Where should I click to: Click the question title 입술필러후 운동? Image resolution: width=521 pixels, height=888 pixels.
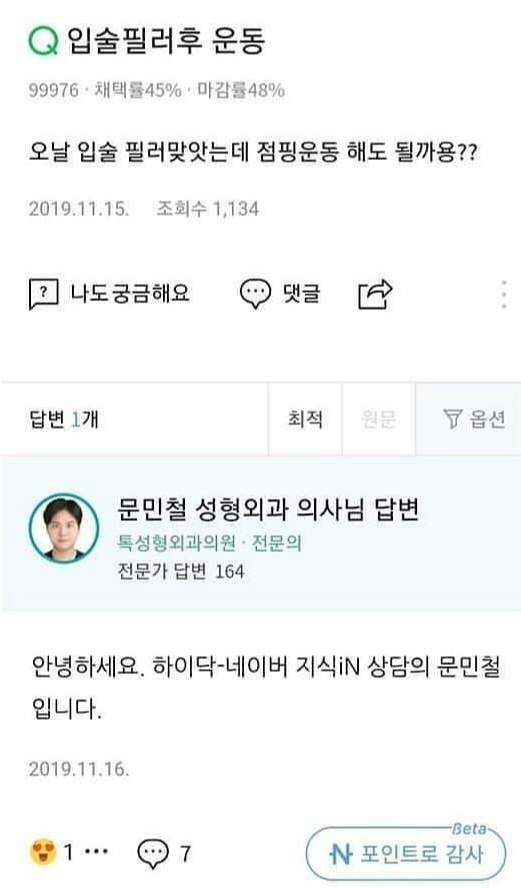pos(166,41)
